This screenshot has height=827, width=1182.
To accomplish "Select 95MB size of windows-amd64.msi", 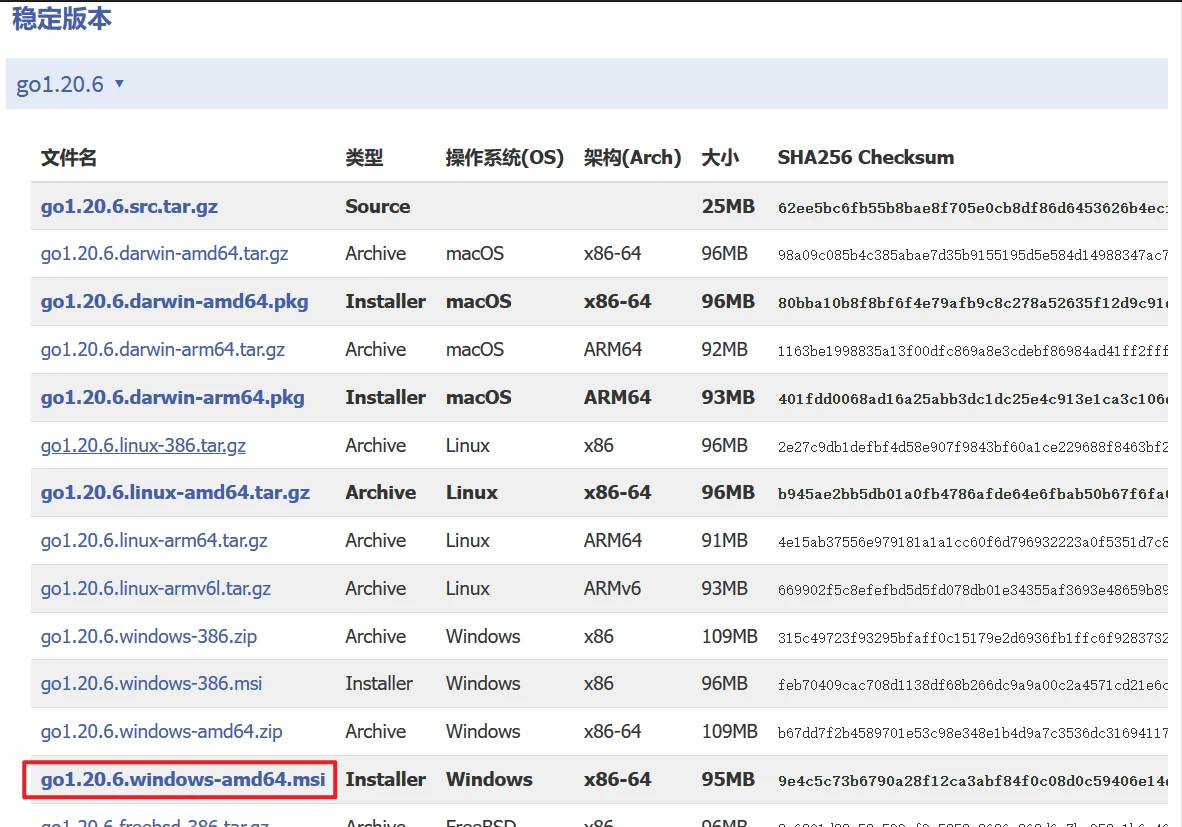I will tap(728, 780).
